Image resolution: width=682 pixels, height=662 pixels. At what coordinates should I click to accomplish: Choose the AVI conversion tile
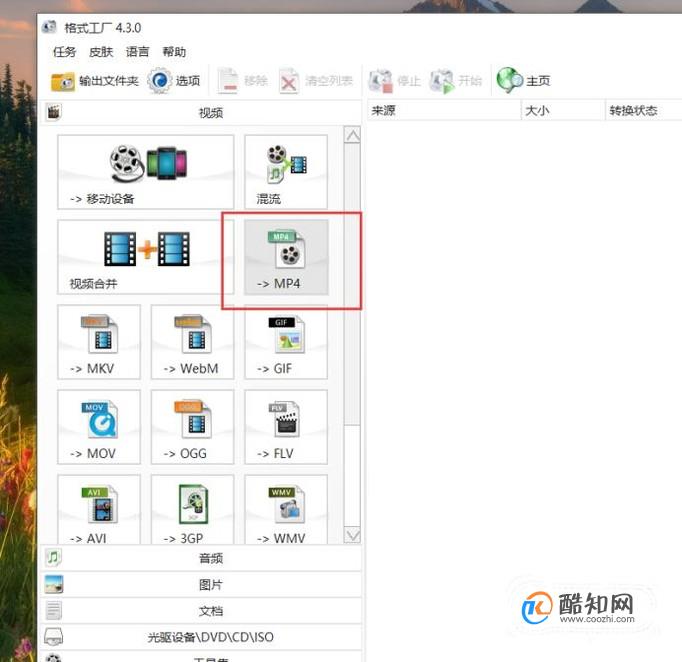(99, 509)
